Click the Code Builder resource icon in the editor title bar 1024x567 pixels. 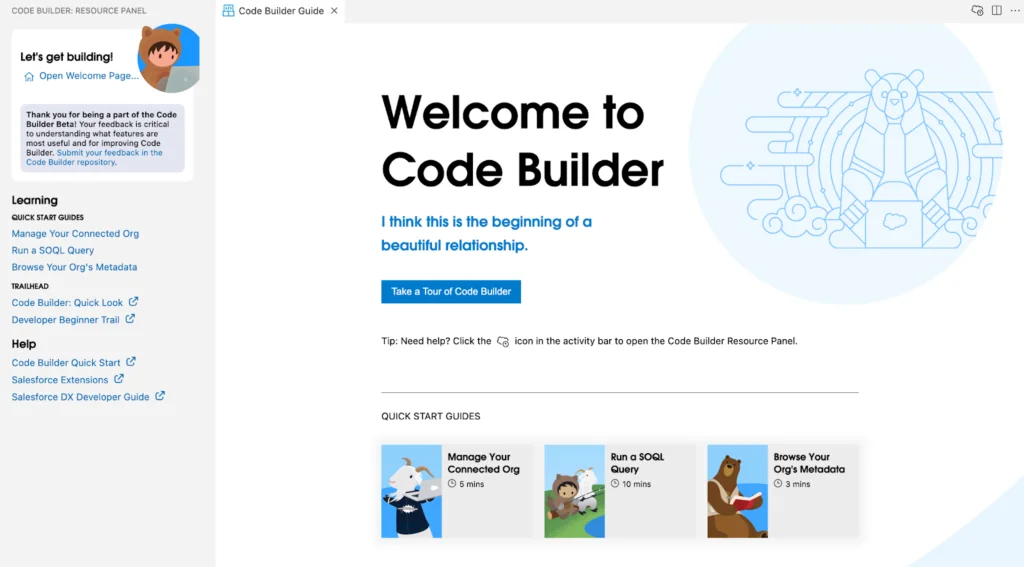[x=977, y=10]
